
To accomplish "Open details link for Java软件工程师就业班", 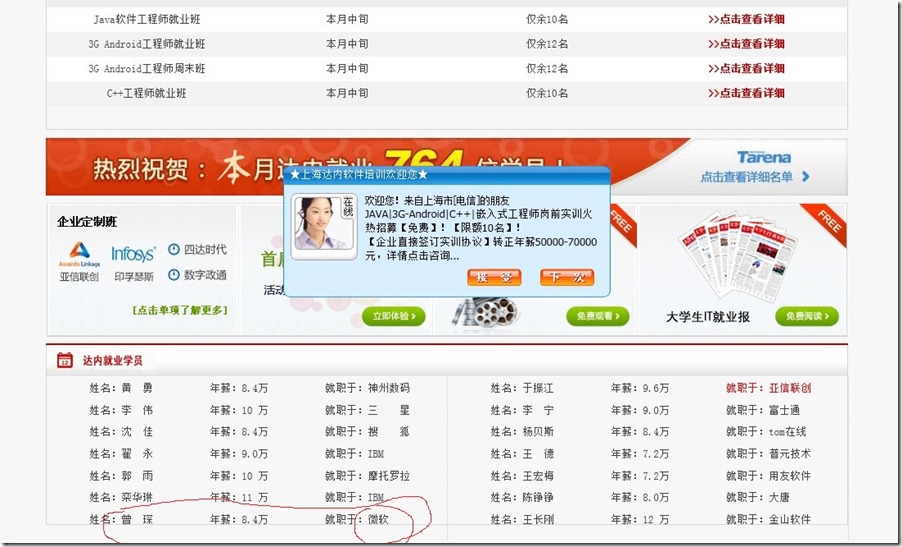I will click(x=746, y=19).
